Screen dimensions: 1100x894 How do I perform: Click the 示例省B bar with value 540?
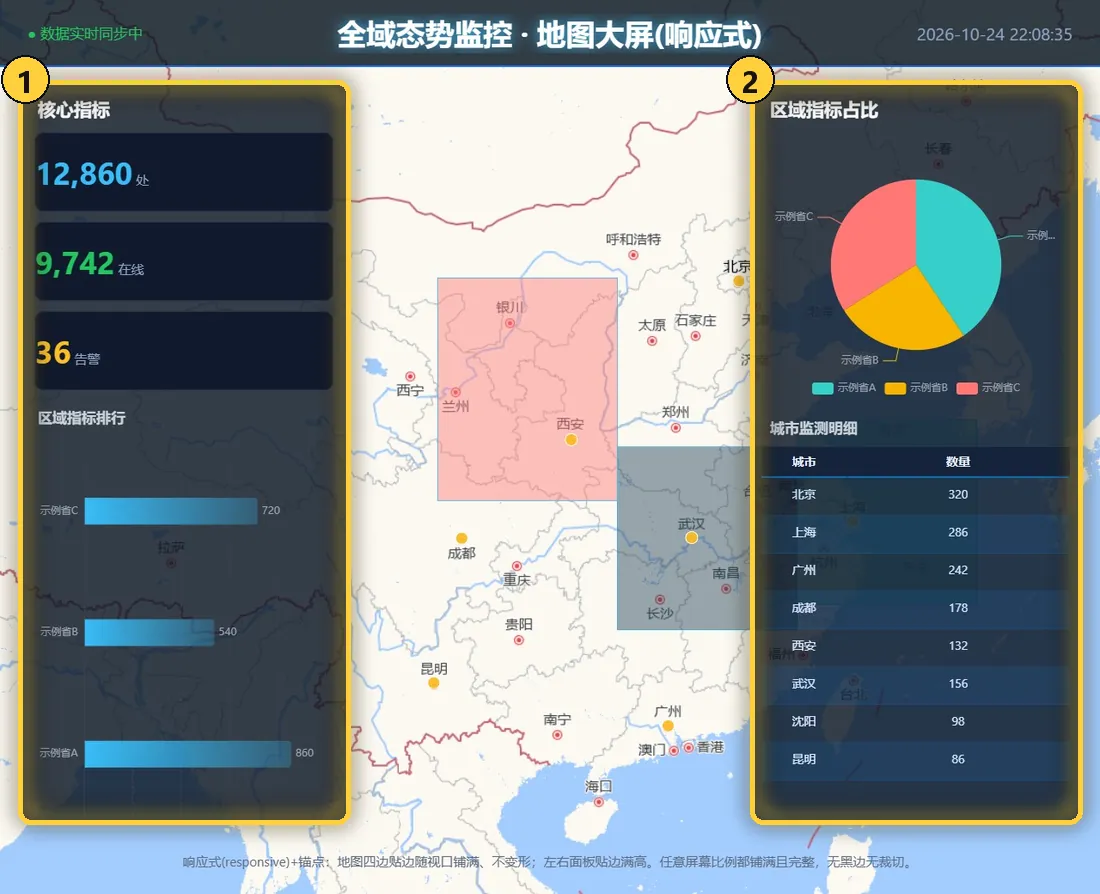pyautogui.click(x=149, y=632)
